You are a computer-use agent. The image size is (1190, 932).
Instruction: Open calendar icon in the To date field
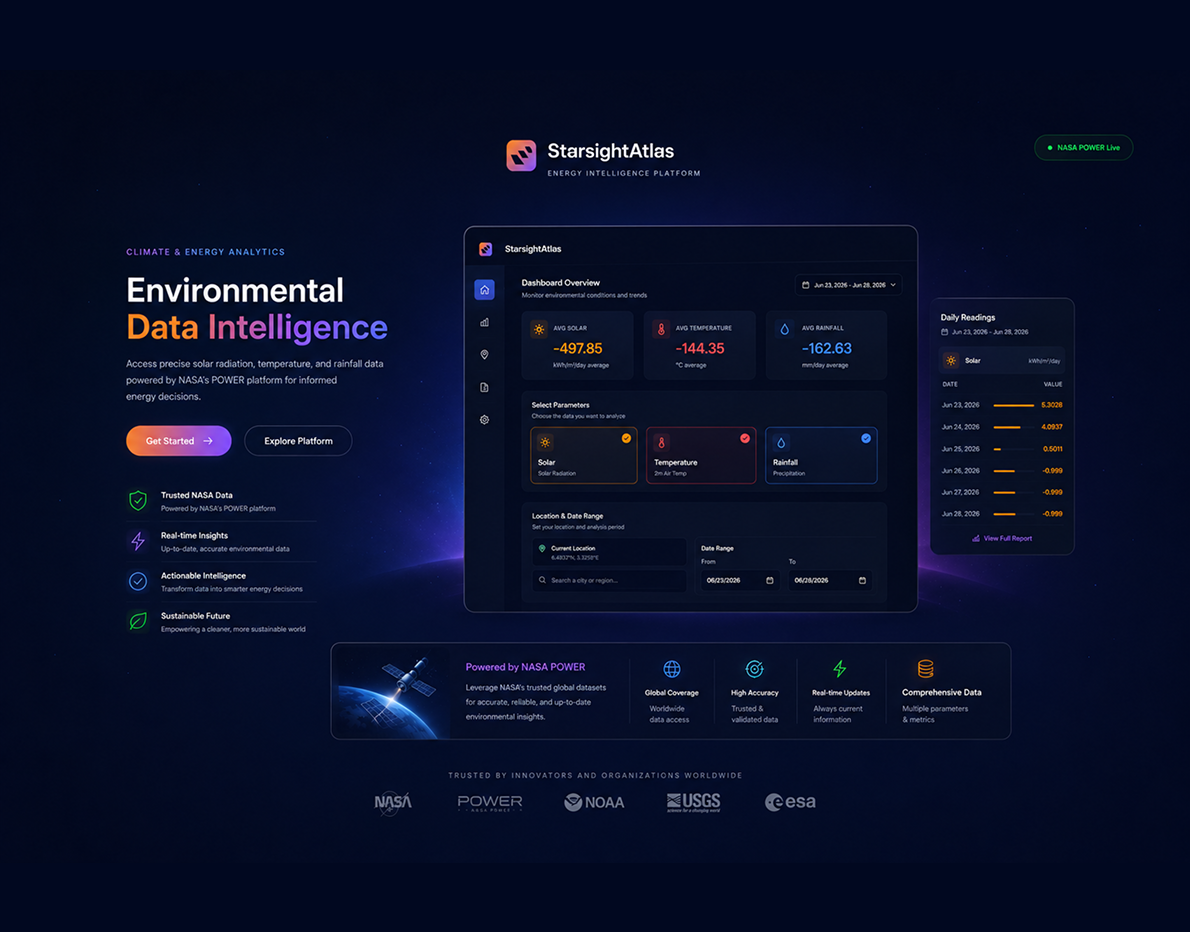click(862, 581)
